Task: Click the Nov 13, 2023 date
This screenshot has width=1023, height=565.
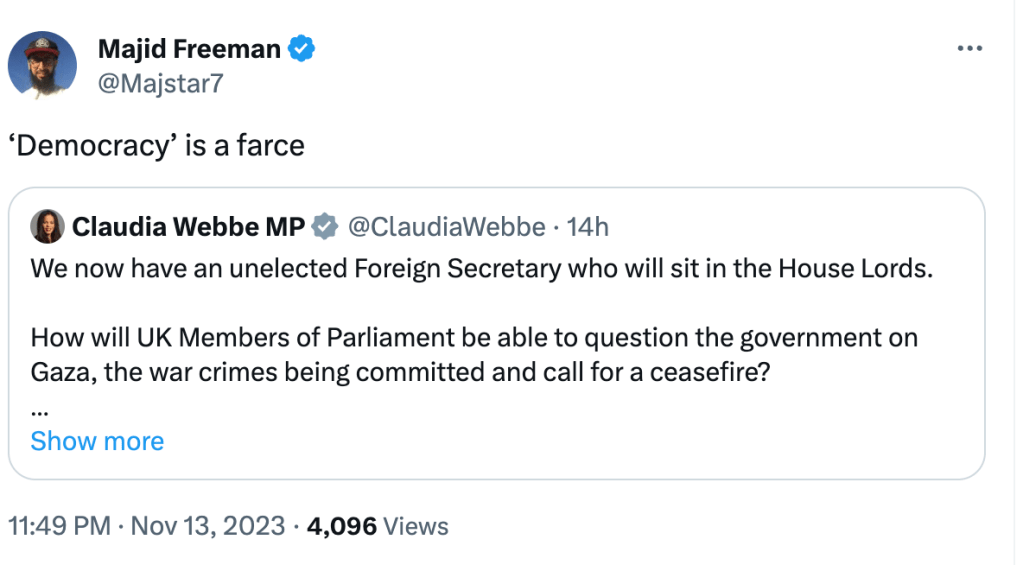Action: [x=209, y=526]
